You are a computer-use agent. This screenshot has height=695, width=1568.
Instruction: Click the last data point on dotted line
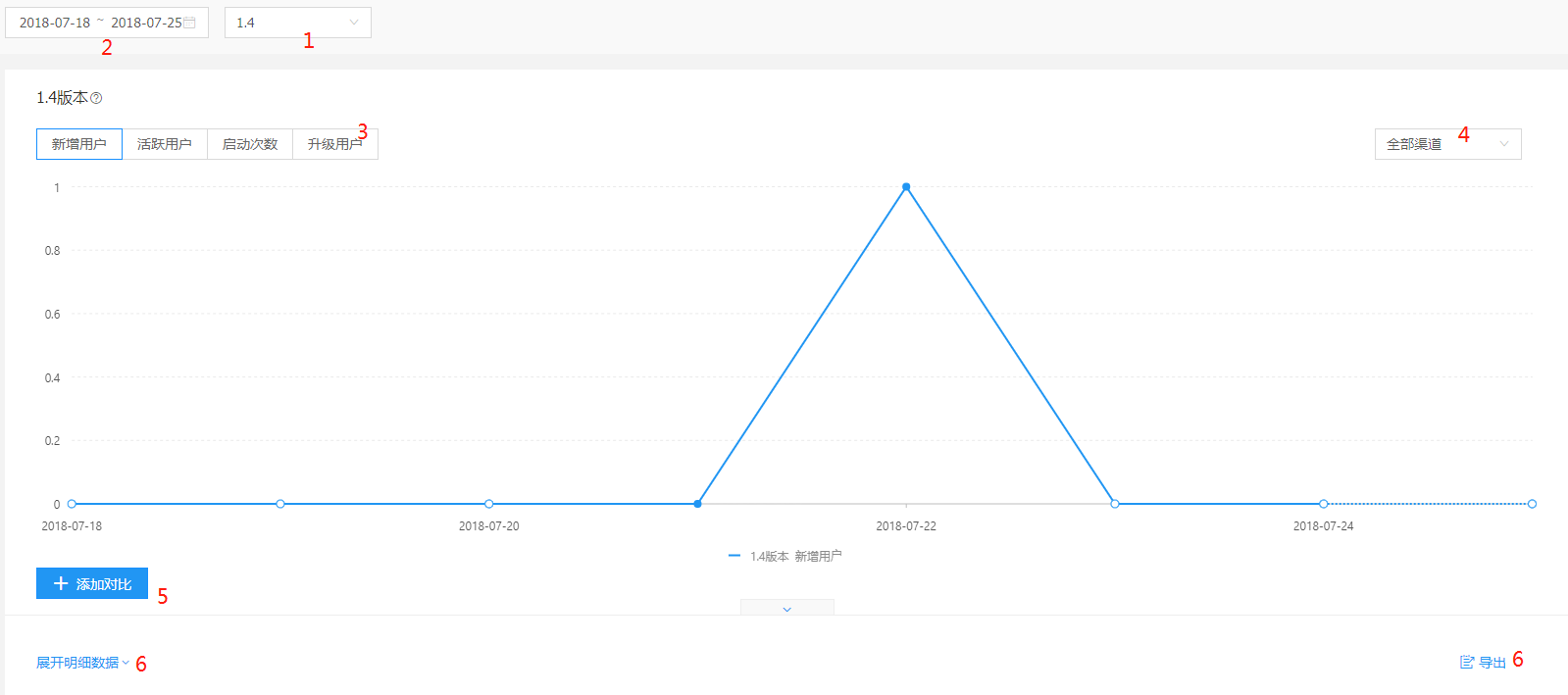pos(1532,504)
